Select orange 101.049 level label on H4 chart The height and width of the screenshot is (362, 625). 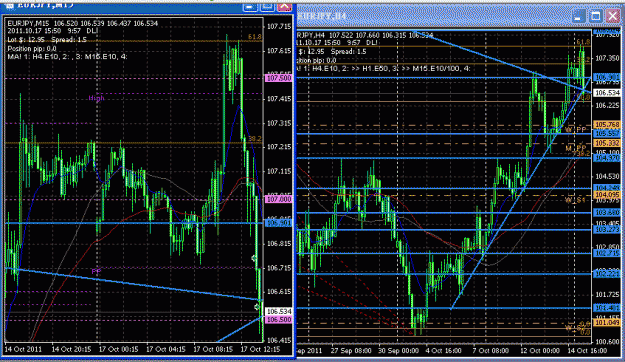click(607, 323)
